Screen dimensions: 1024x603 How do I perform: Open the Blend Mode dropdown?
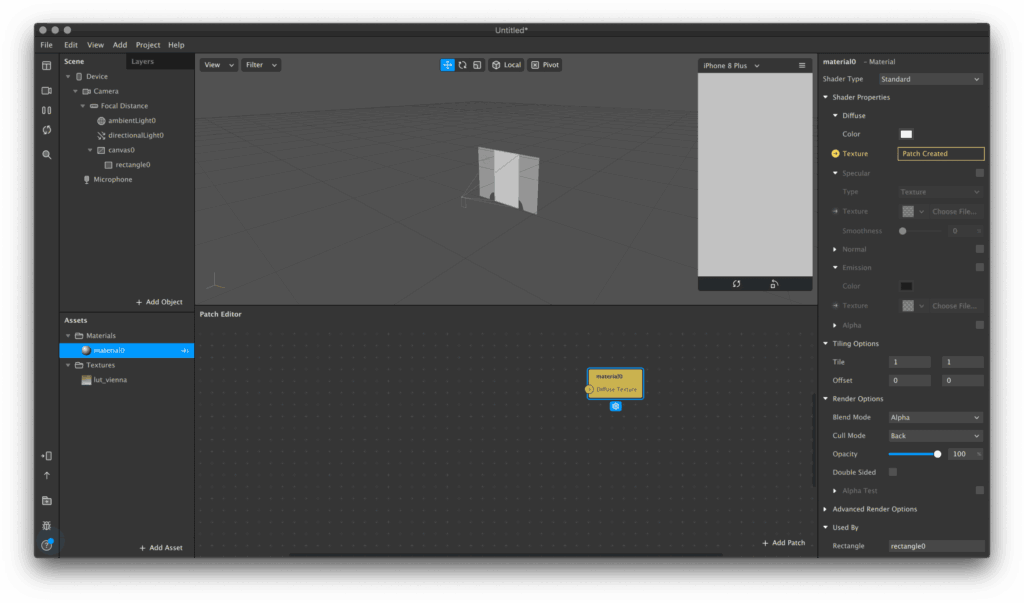pyautogui.click(x=935, y=417)
